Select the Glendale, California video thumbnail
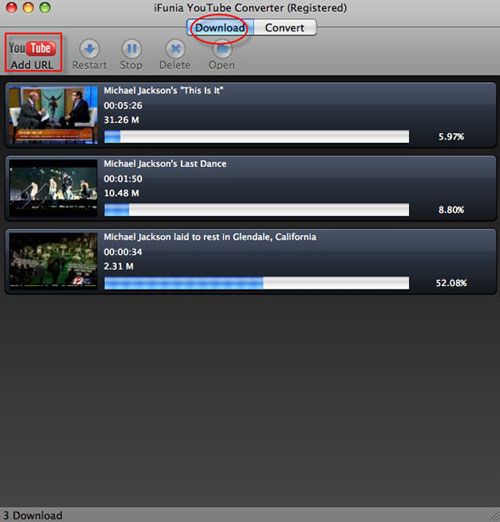This screenshot has height=522, width=500. pyautogui.click(x=53, y=261)
